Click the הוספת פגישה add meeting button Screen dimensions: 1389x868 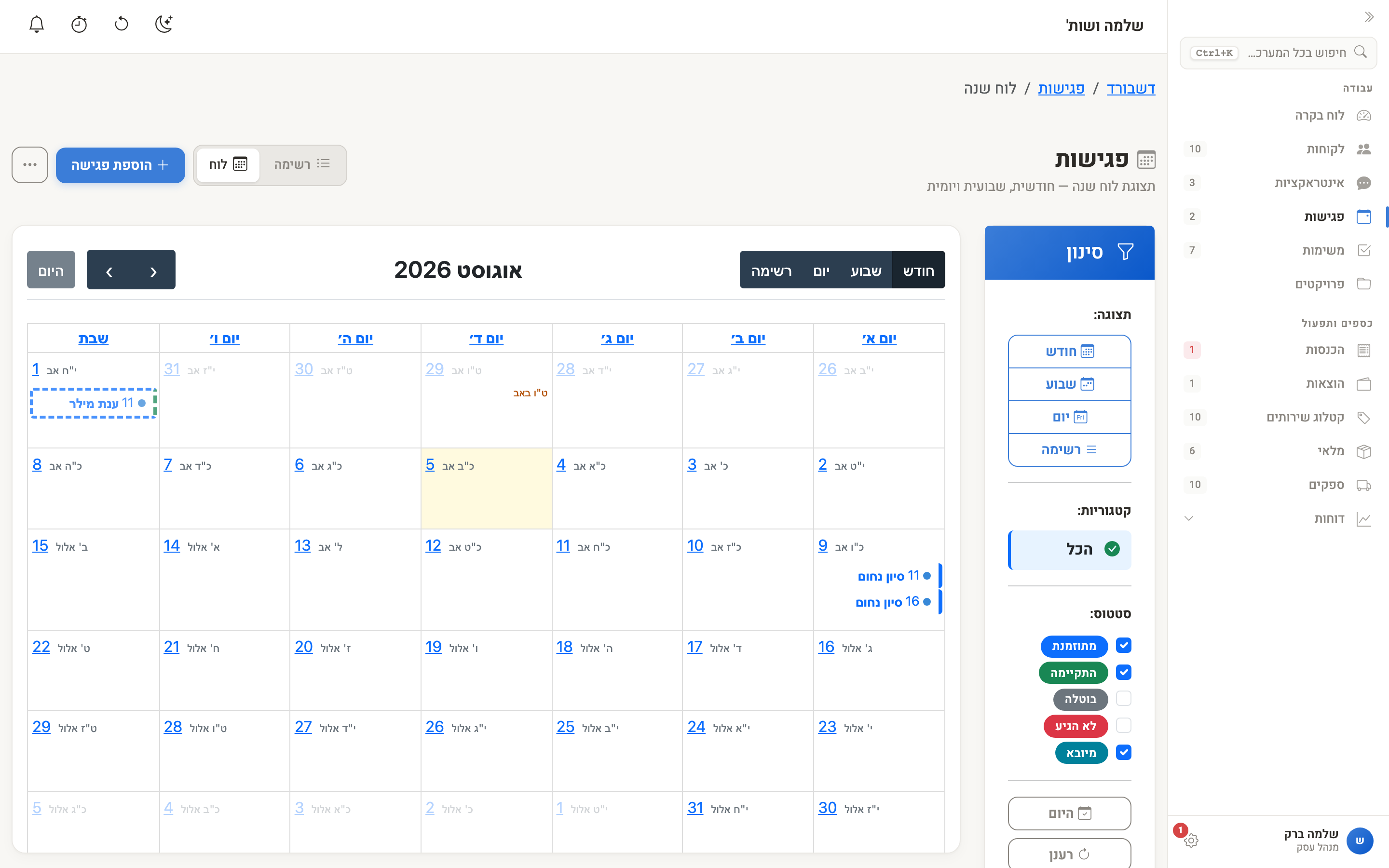[121, 165]
